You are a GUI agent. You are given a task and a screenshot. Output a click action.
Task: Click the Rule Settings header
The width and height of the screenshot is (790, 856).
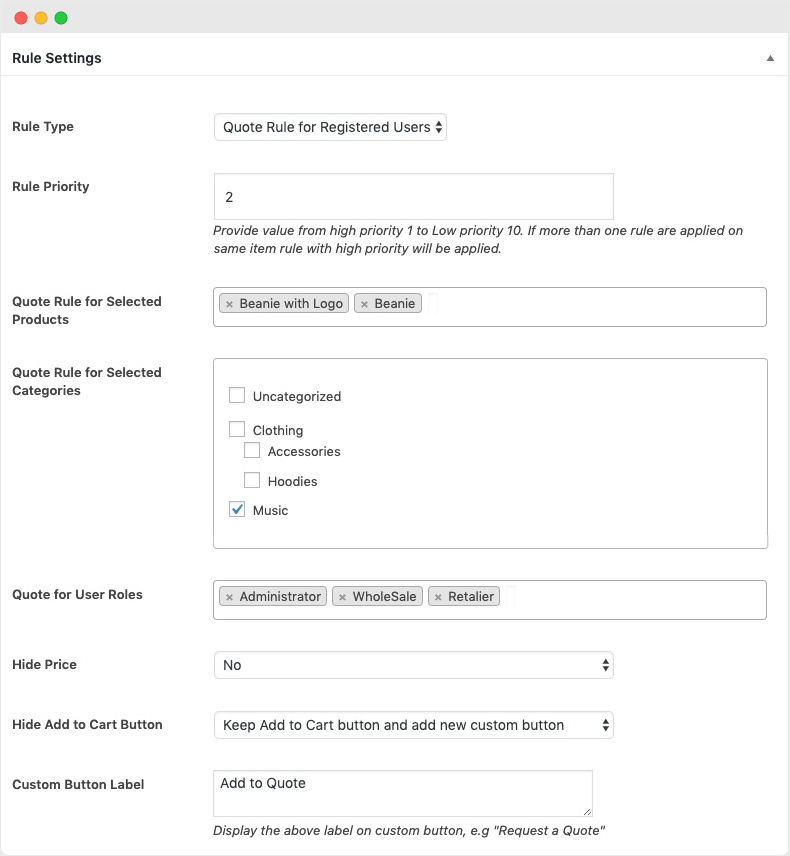56,58
